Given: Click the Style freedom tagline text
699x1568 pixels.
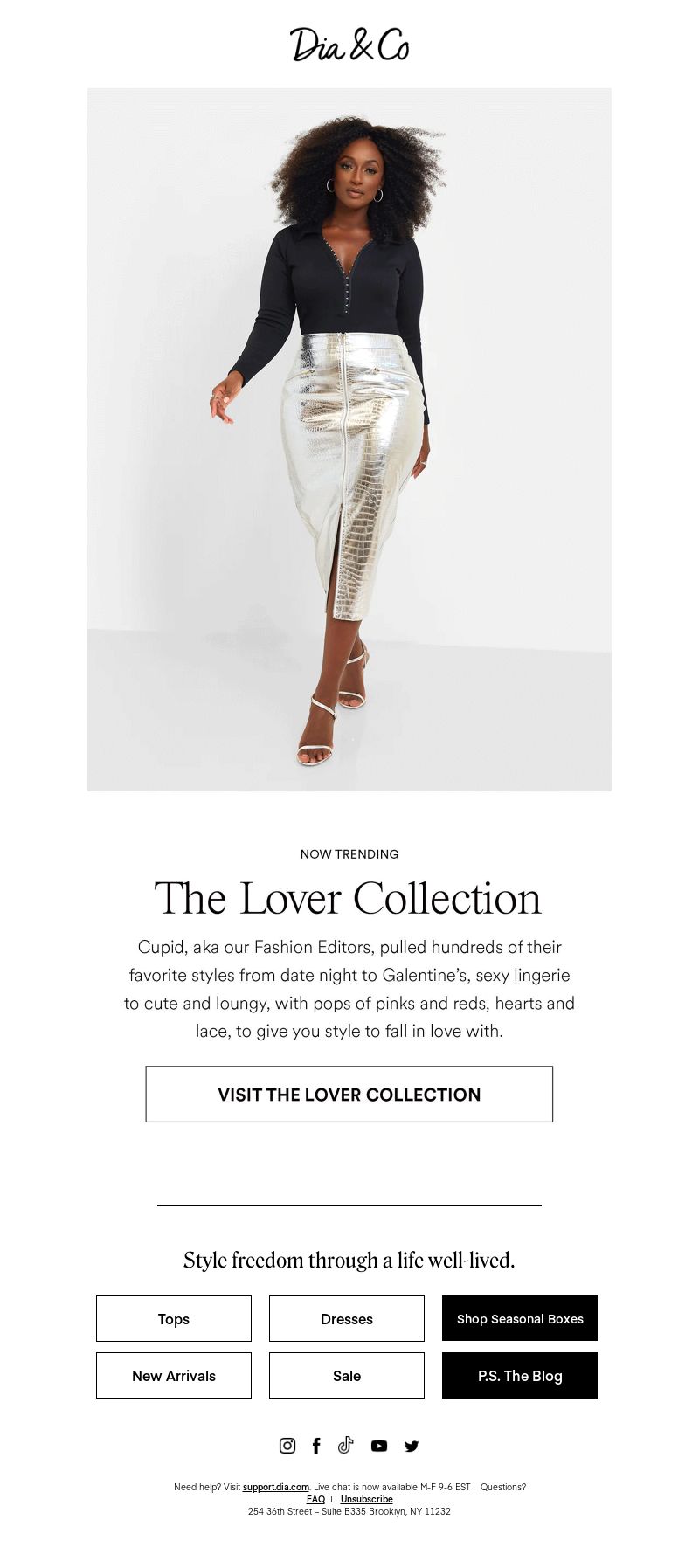Looking at the screenshot, I should [349, 1260].
